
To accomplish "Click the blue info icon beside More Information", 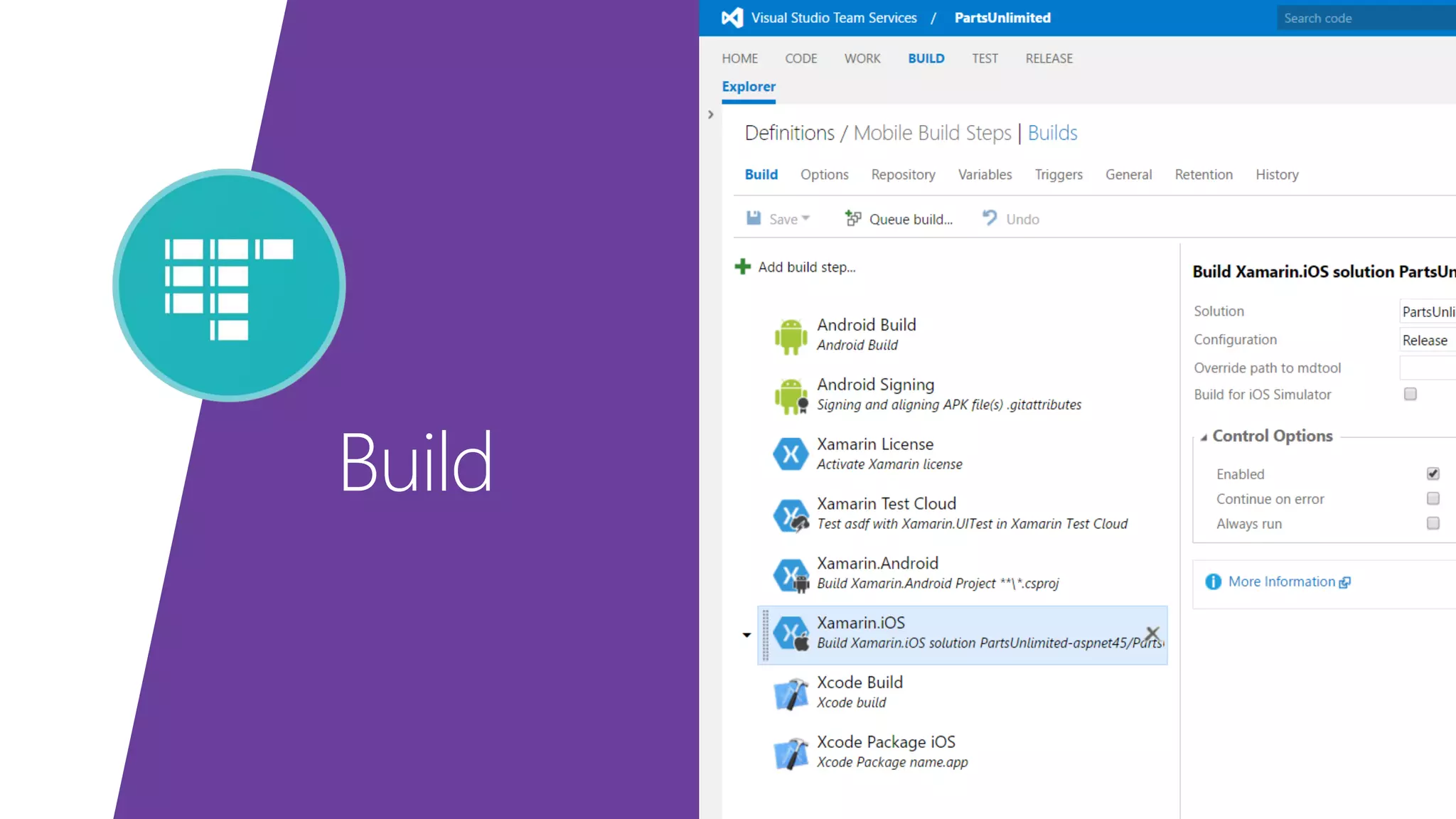I will coord(1213,582).
